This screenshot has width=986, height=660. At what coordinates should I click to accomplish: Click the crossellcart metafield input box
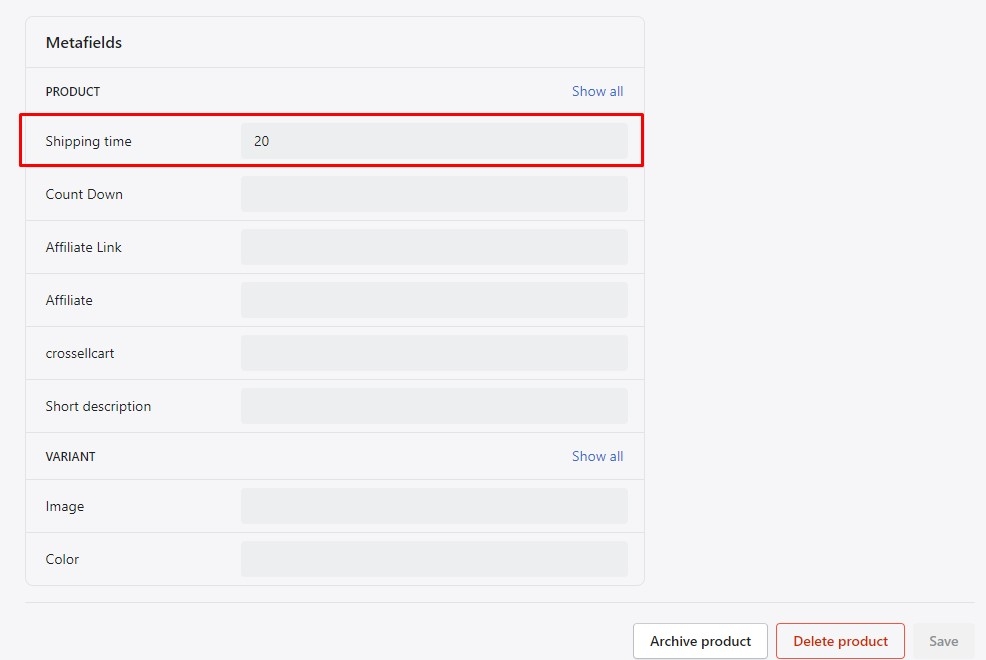434,353
